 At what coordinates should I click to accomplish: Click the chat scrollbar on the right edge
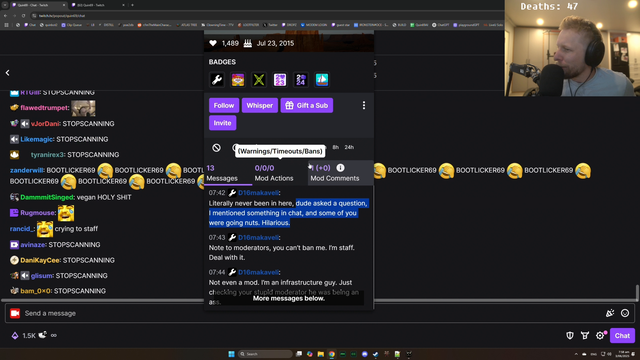[637, 293]
